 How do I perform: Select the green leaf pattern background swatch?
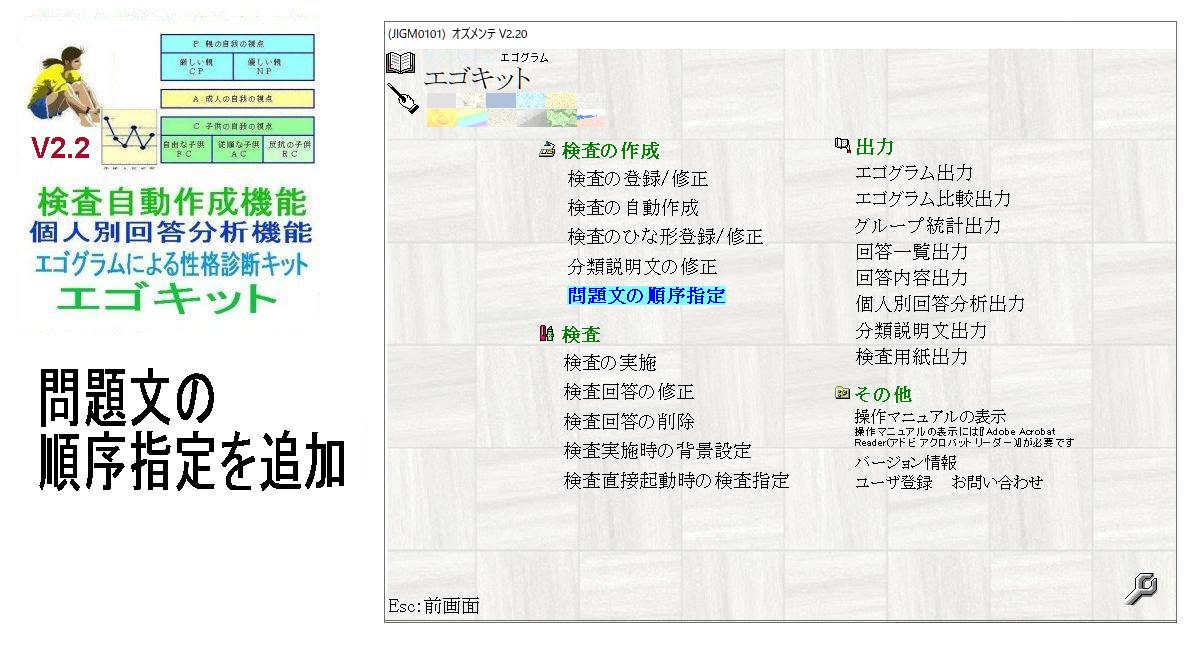click(560, 118)
